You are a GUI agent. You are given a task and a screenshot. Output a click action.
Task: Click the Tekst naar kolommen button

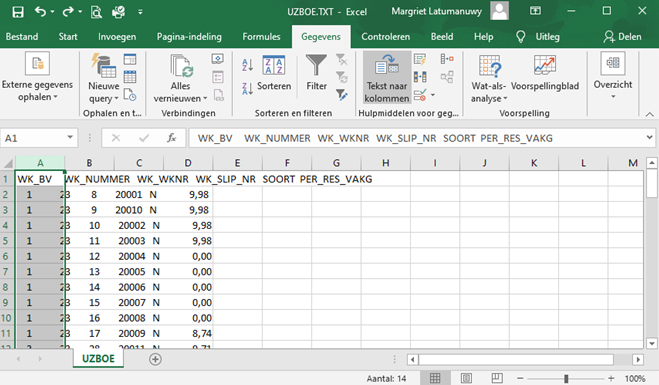coord(387,78)
